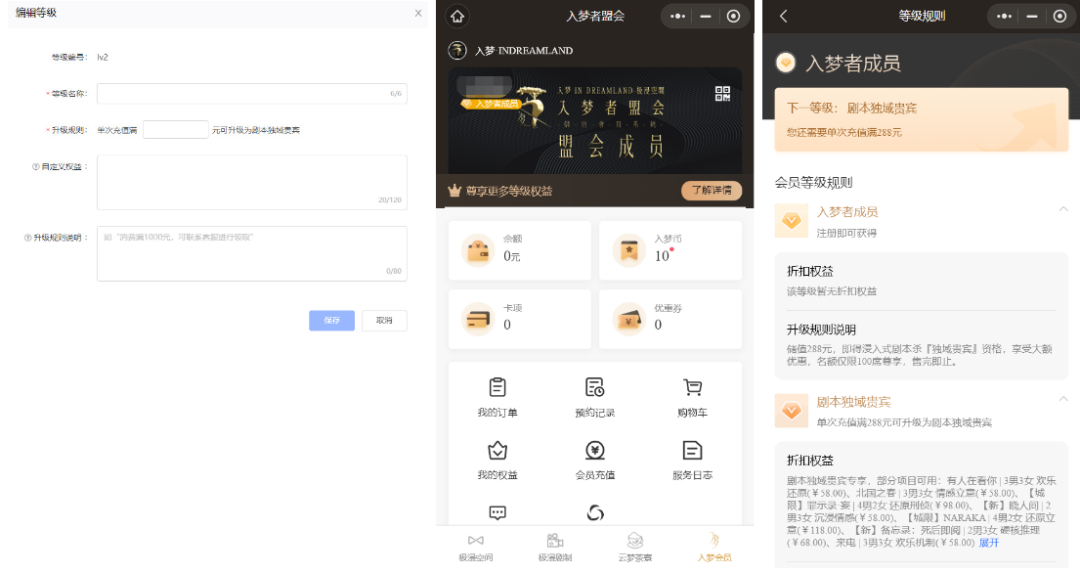1080x573 pixels.
Task: Click the 入梦币 value 10
Action: tap(662, 256)
